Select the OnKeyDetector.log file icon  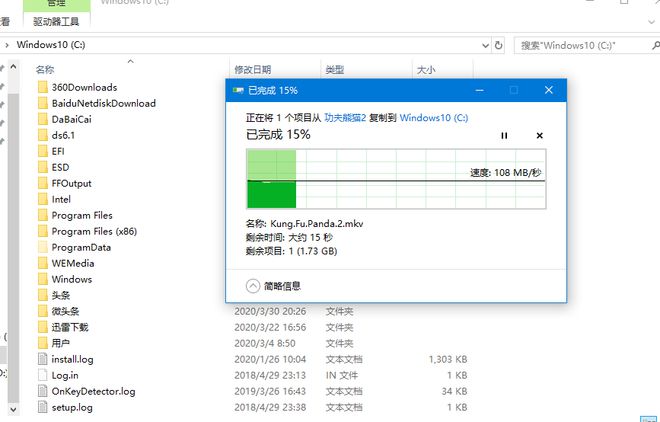click(x=43, y=391)
